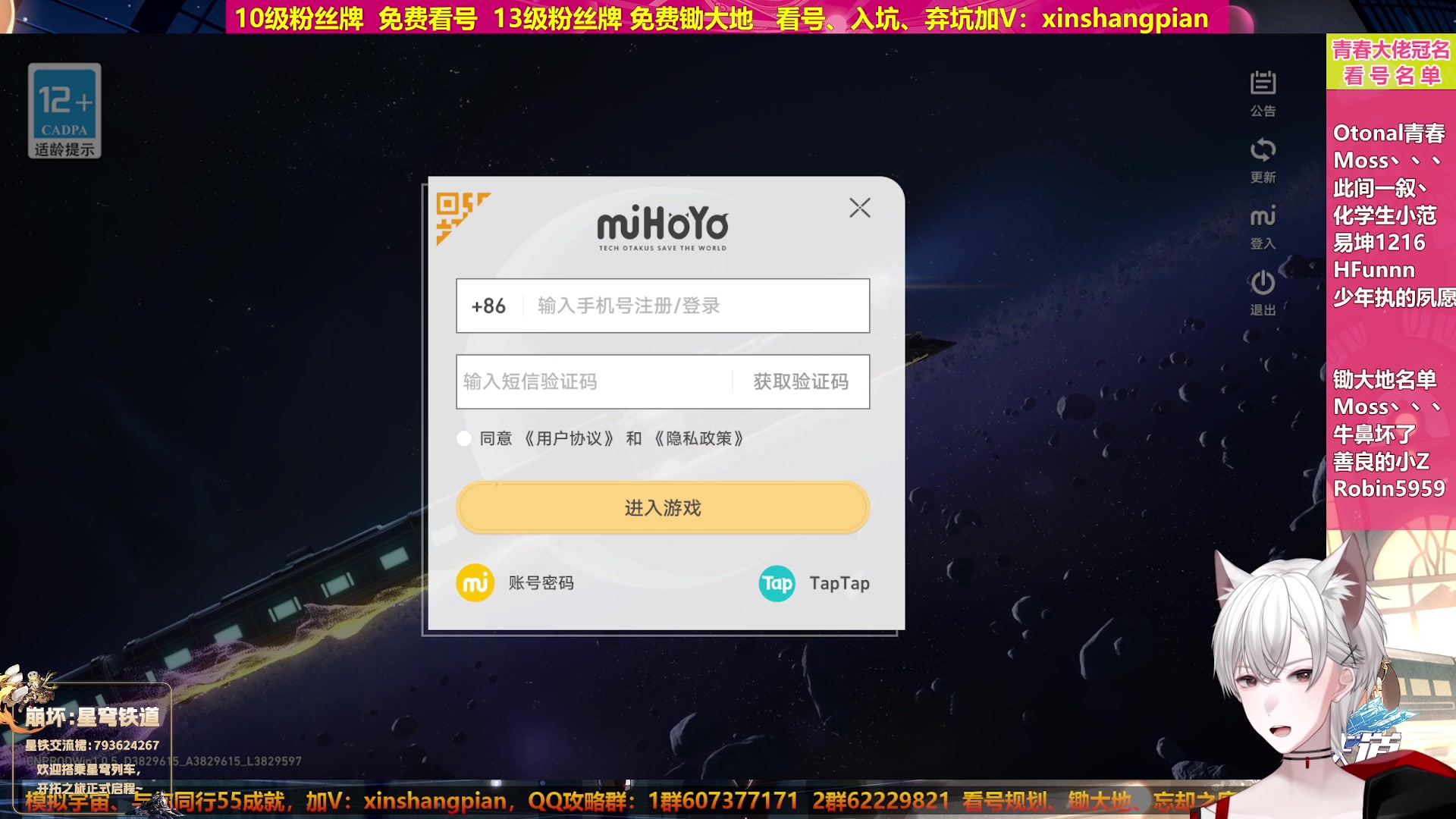1456x819 pixels.
Task: Open the 12+ CADPA age rating notice
Action: pos(64,111)
